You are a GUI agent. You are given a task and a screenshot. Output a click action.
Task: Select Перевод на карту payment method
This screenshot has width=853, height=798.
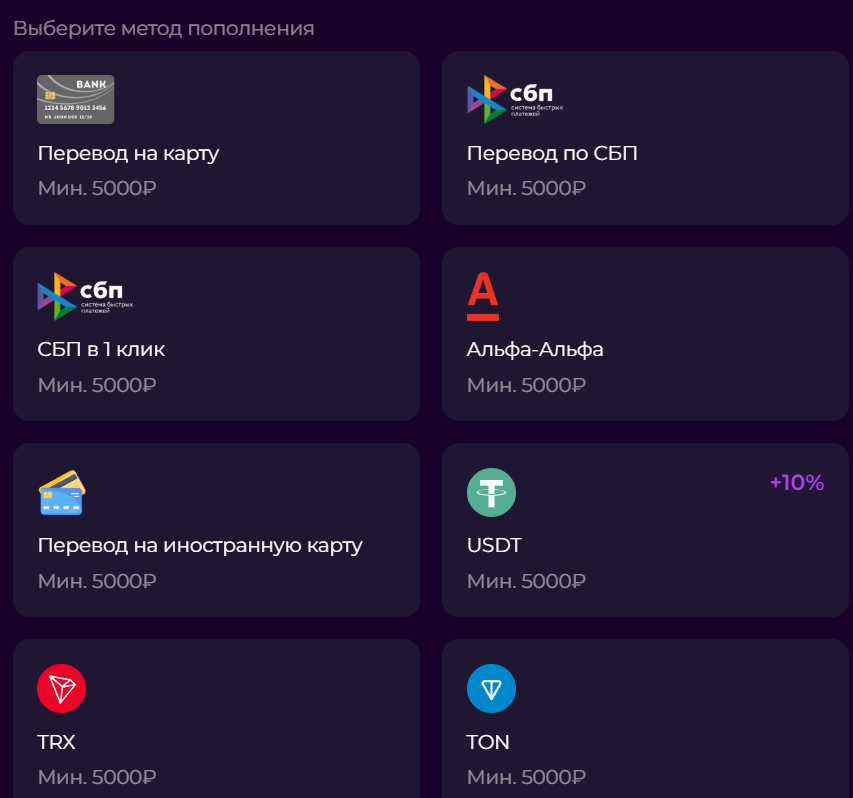(x=128, y=154)
